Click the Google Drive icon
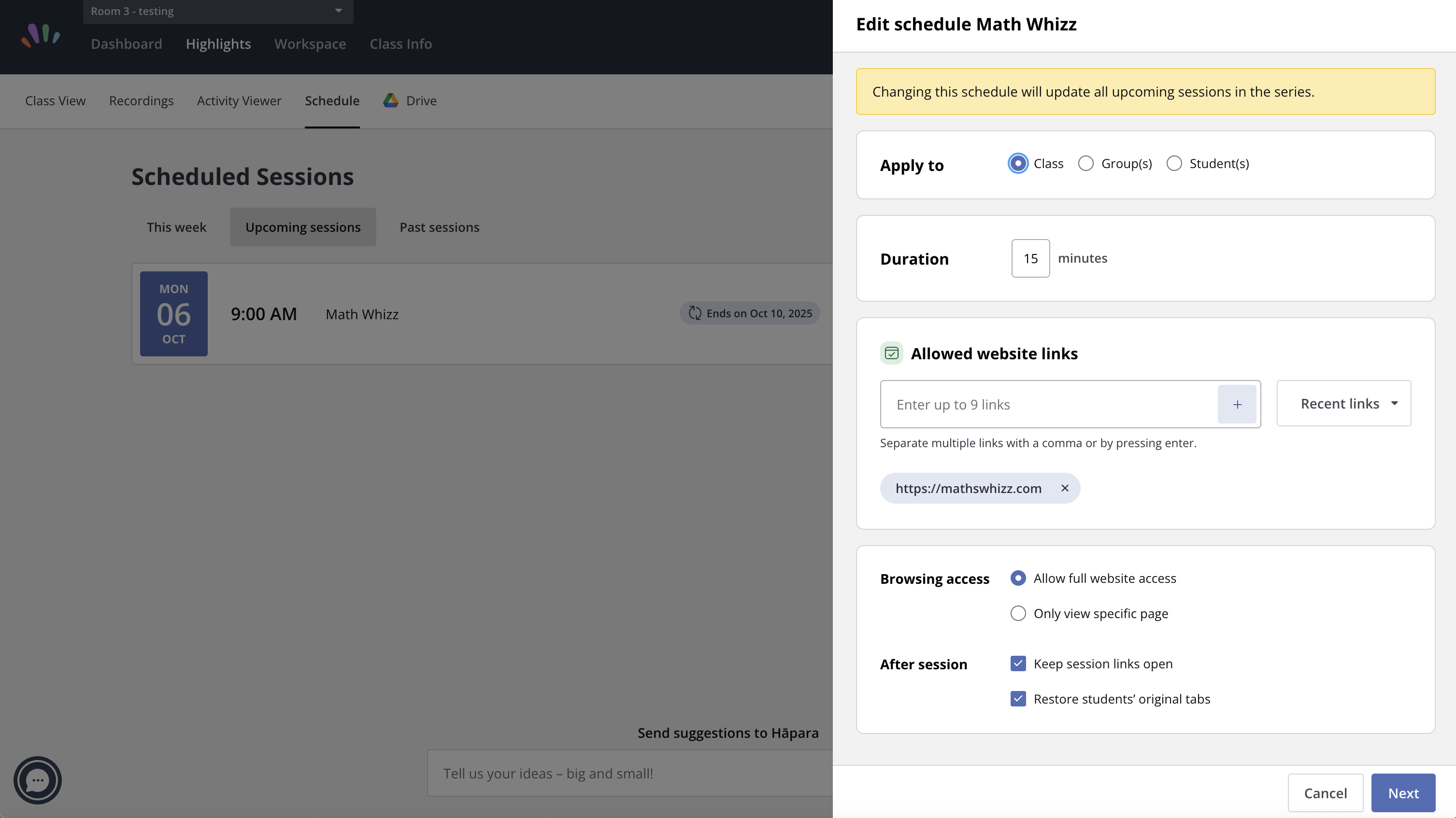 click(390, 100)
